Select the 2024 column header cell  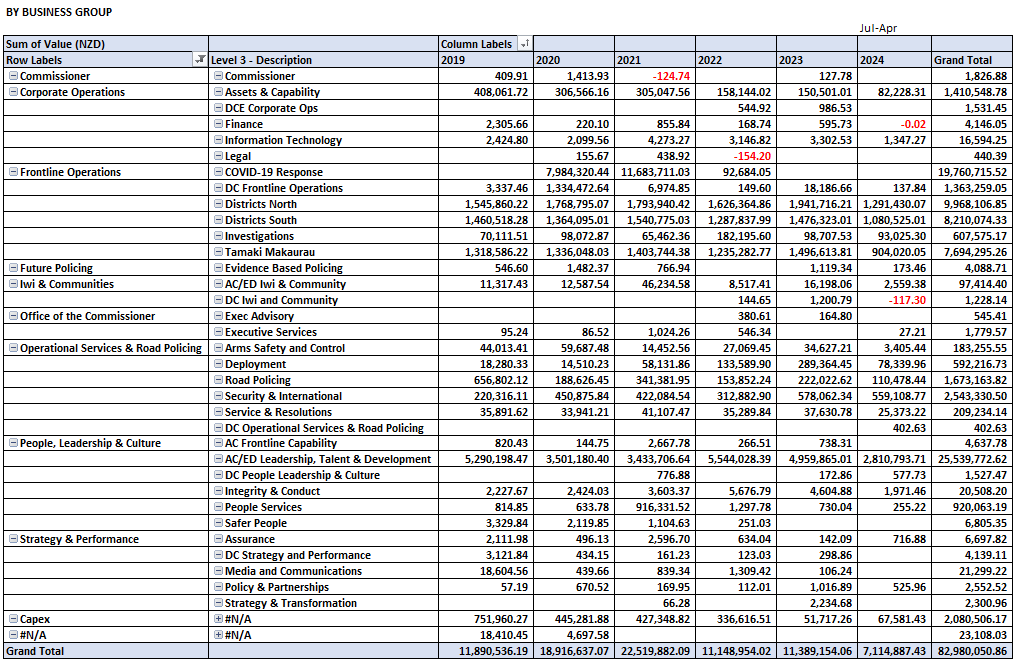point(893,60)
